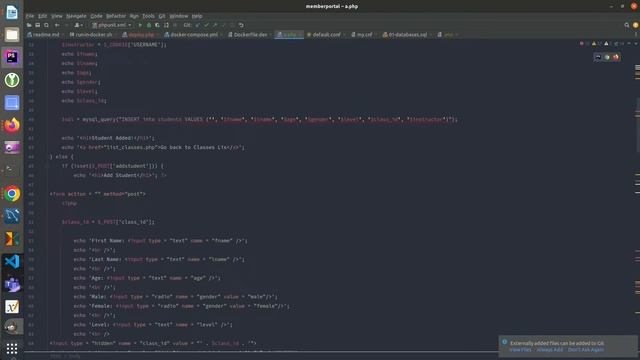Image resolution: width=640 pixels, height=360 pixels.
Task: Jump to next highlighted problem arrow
Action: click(636, 44)
